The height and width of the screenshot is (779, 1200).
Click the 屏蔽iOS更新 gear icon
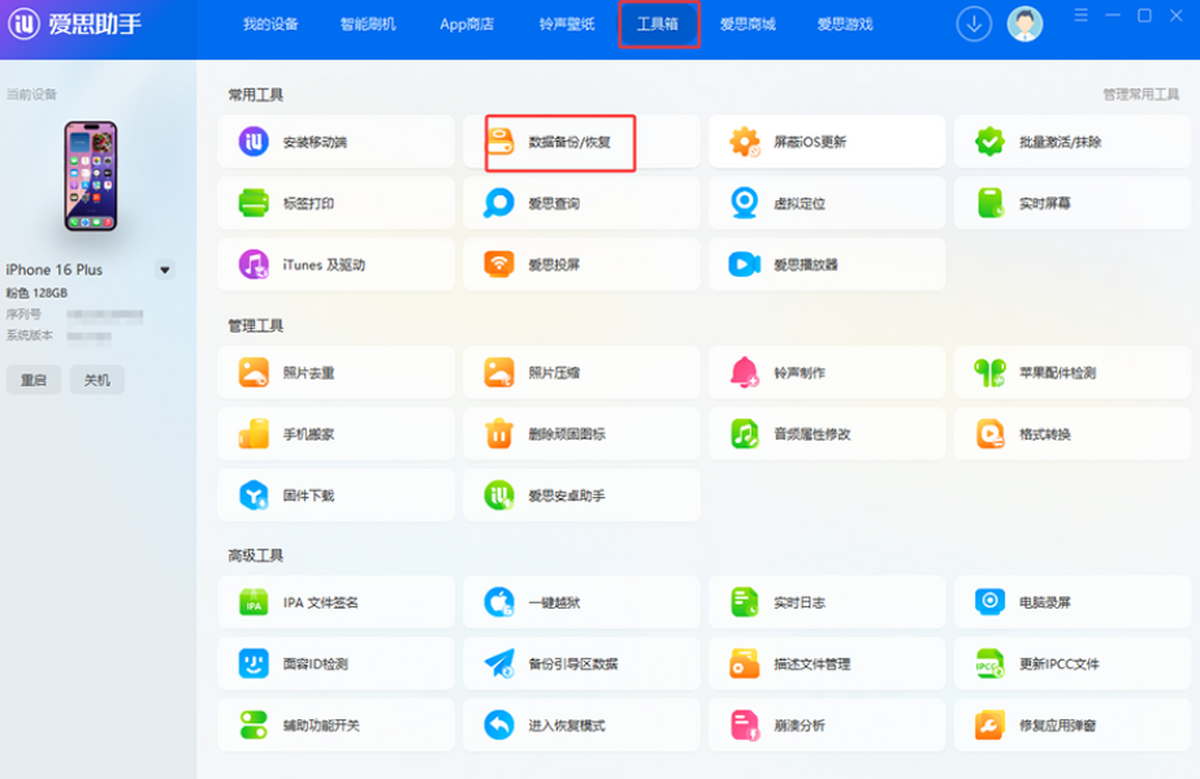745,142
